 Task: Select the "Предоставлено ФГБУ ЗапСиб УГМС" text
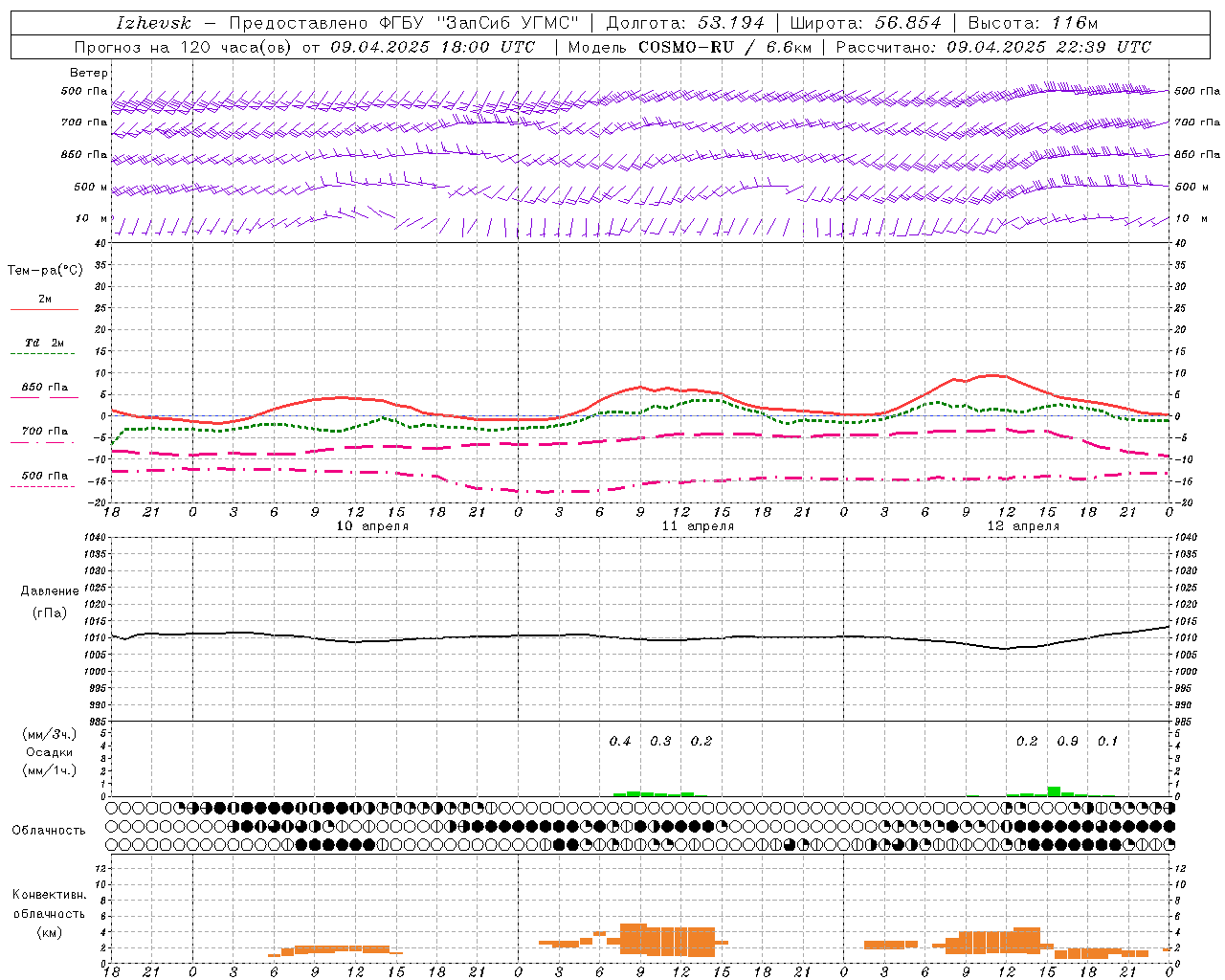point(404,23)
